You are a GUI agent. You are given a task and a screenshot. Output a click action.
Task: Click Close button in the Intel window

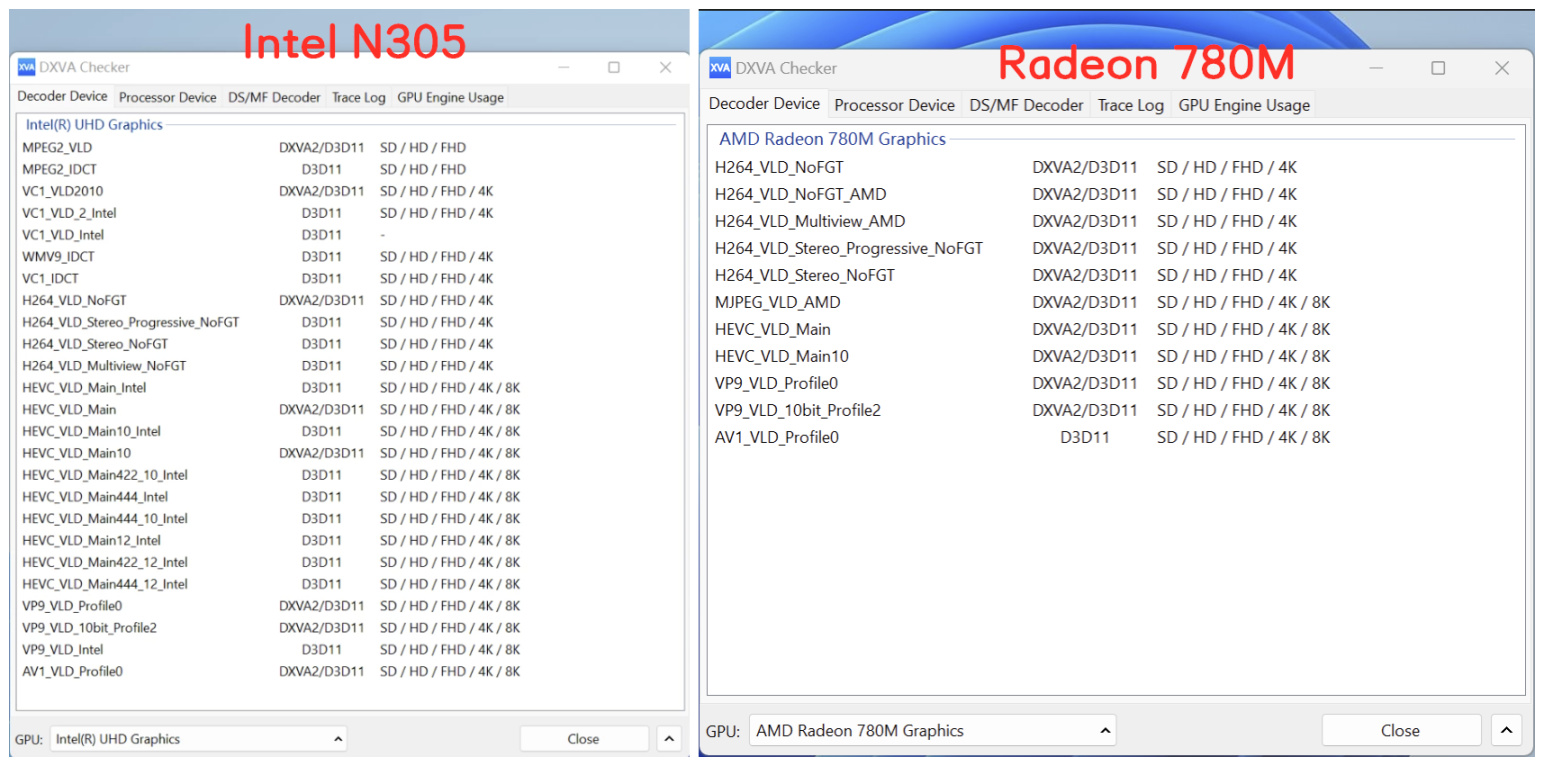tap(583, 739)
